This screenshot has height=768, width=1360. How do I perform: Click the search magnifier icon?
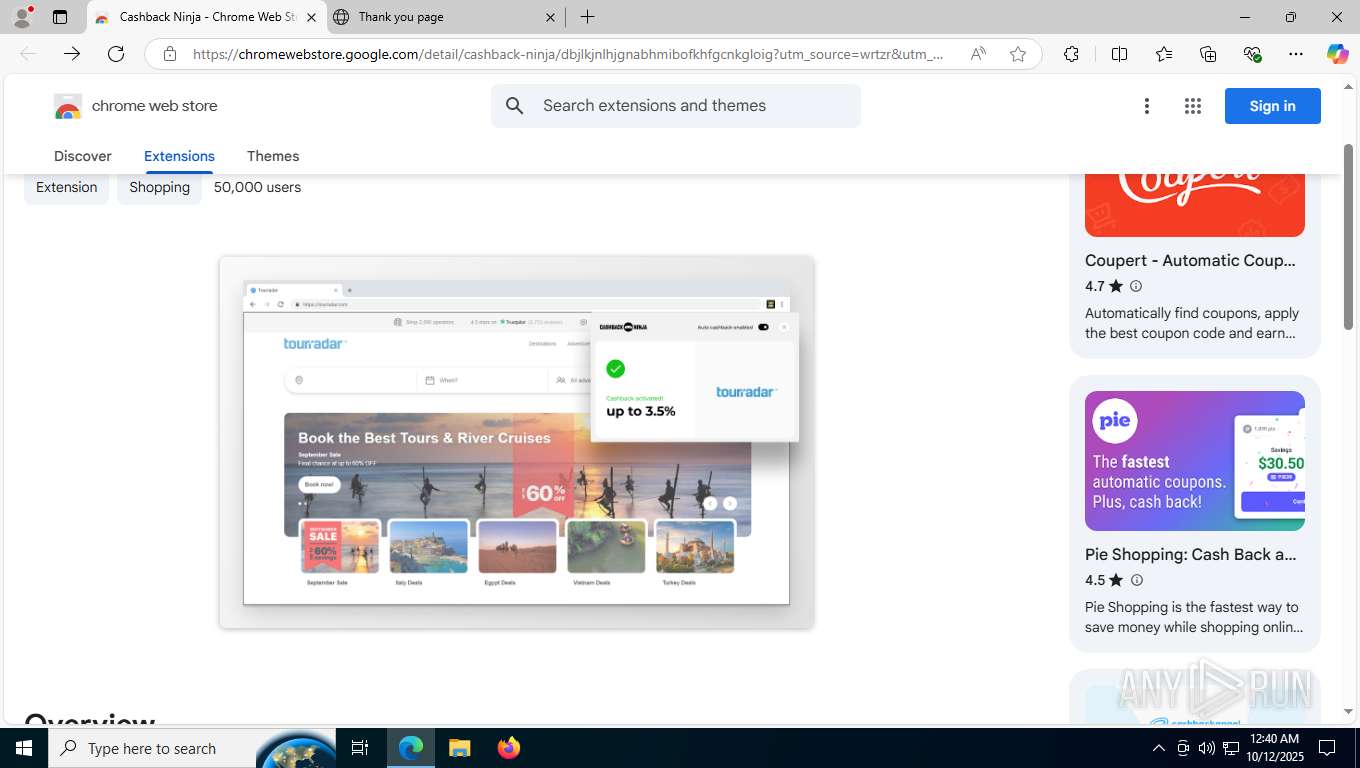point(515,106)
